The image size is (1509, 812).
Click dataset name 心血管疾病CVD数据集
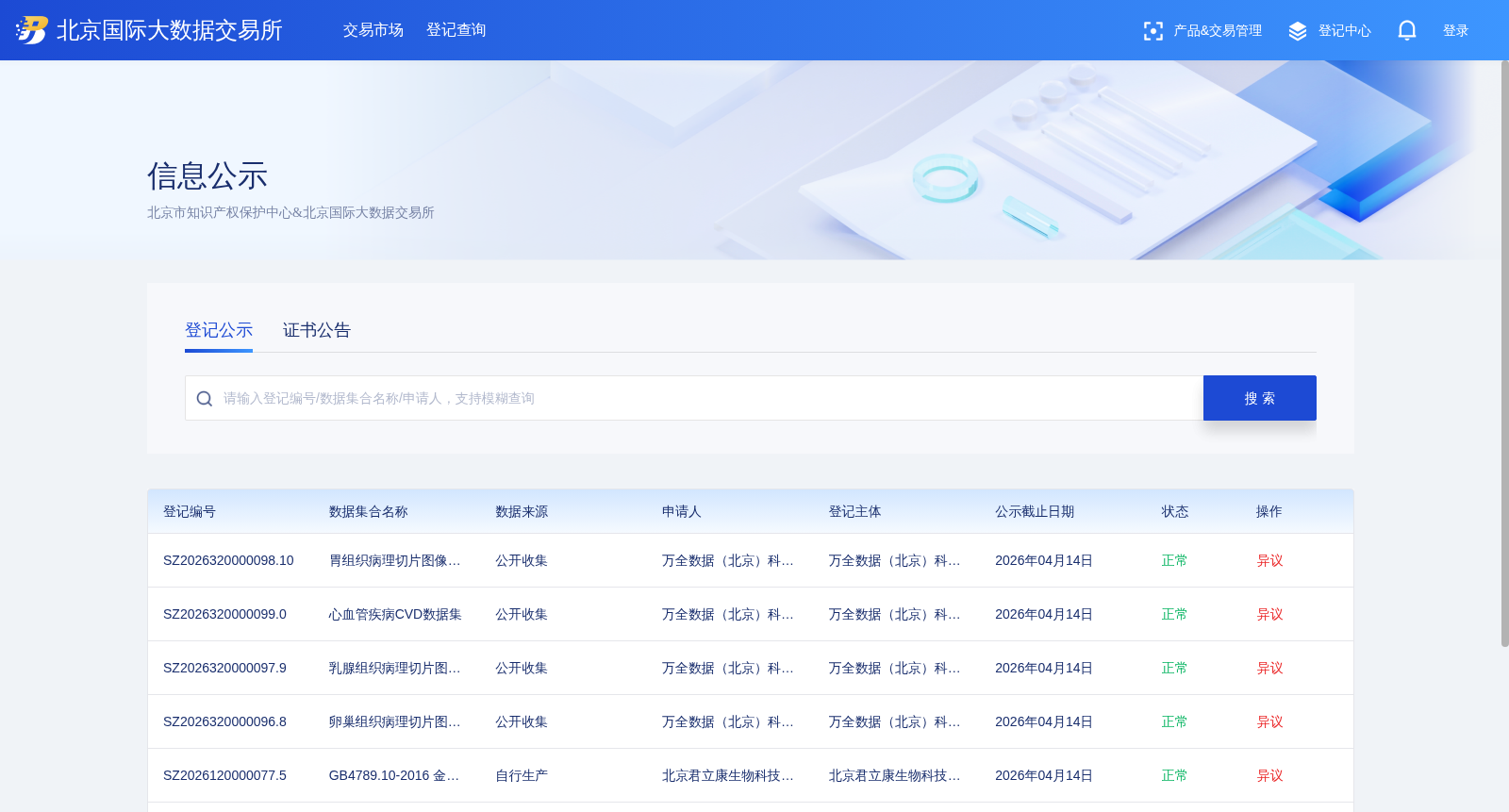395,614
